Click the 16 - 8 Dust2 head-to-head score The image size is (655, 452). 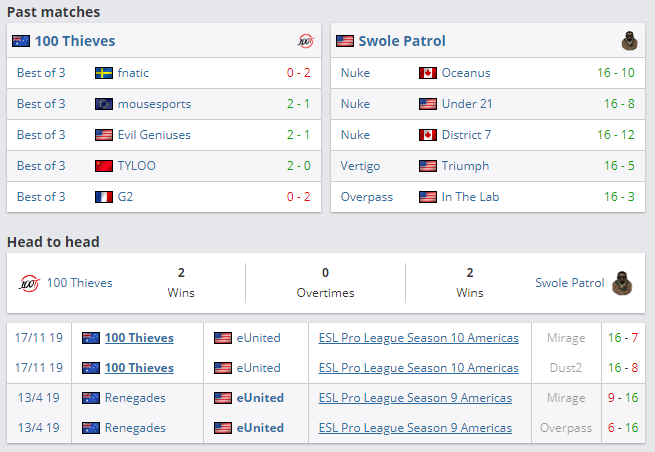[x=625, y=368]
